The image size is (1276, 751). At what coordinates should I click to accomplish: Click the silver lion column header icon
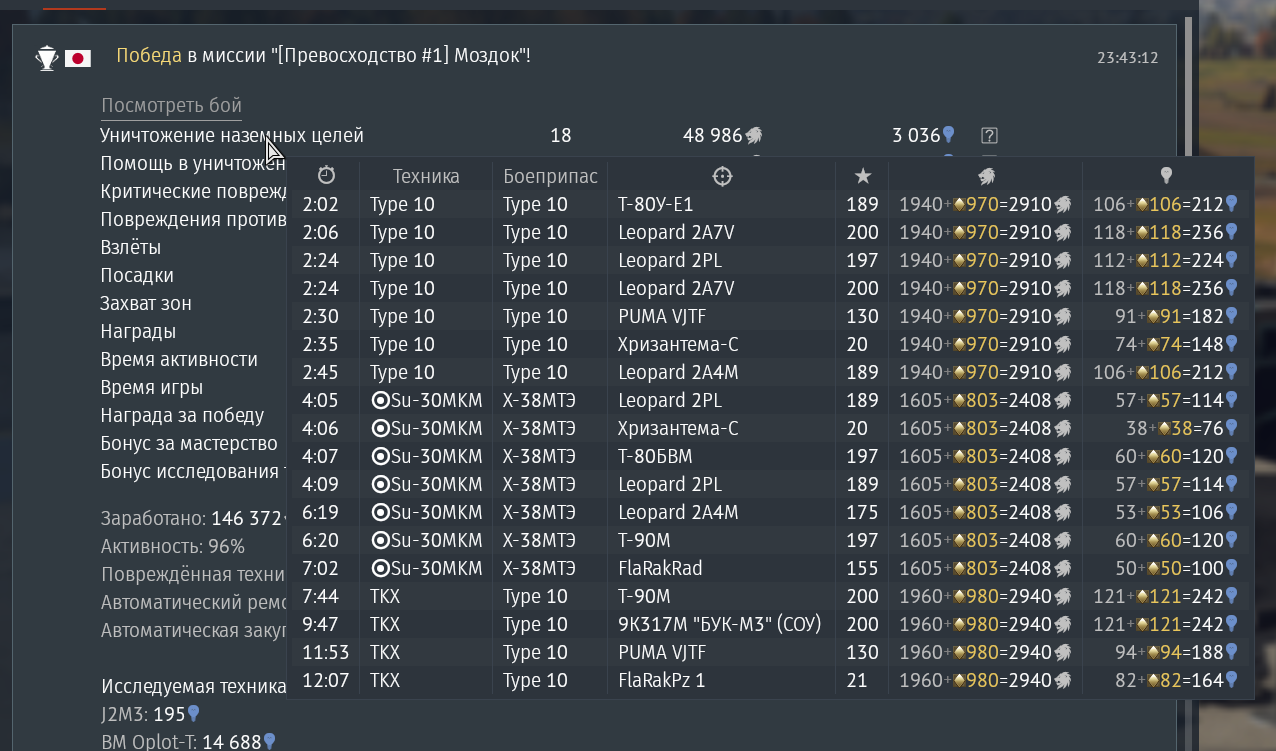986,176
